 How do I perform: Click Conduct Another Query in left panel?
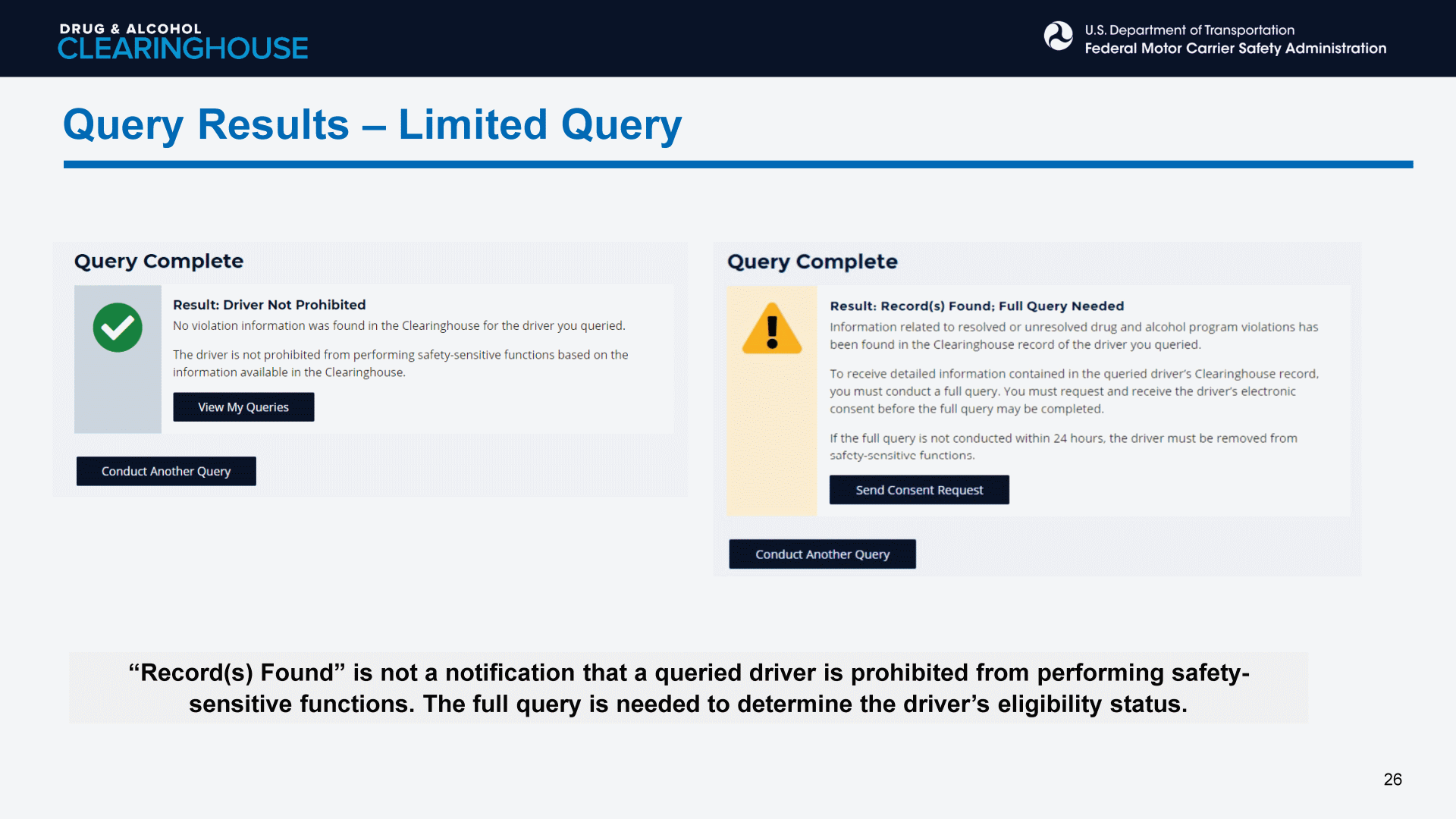coord(166,471)
